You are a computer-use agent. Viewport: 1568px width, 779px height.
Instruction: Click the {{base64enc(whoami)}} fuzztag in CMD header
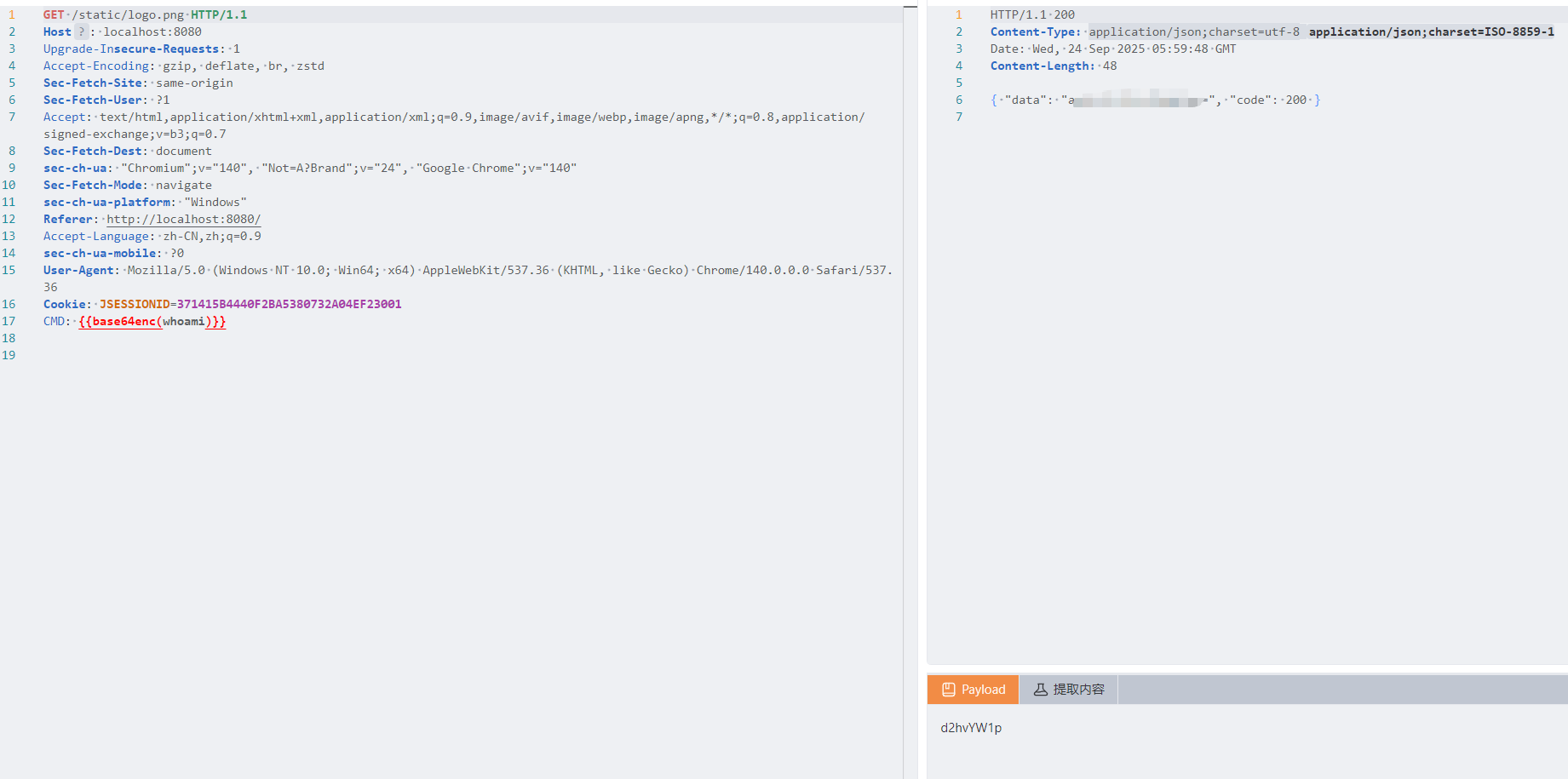[x=152, y=321]
